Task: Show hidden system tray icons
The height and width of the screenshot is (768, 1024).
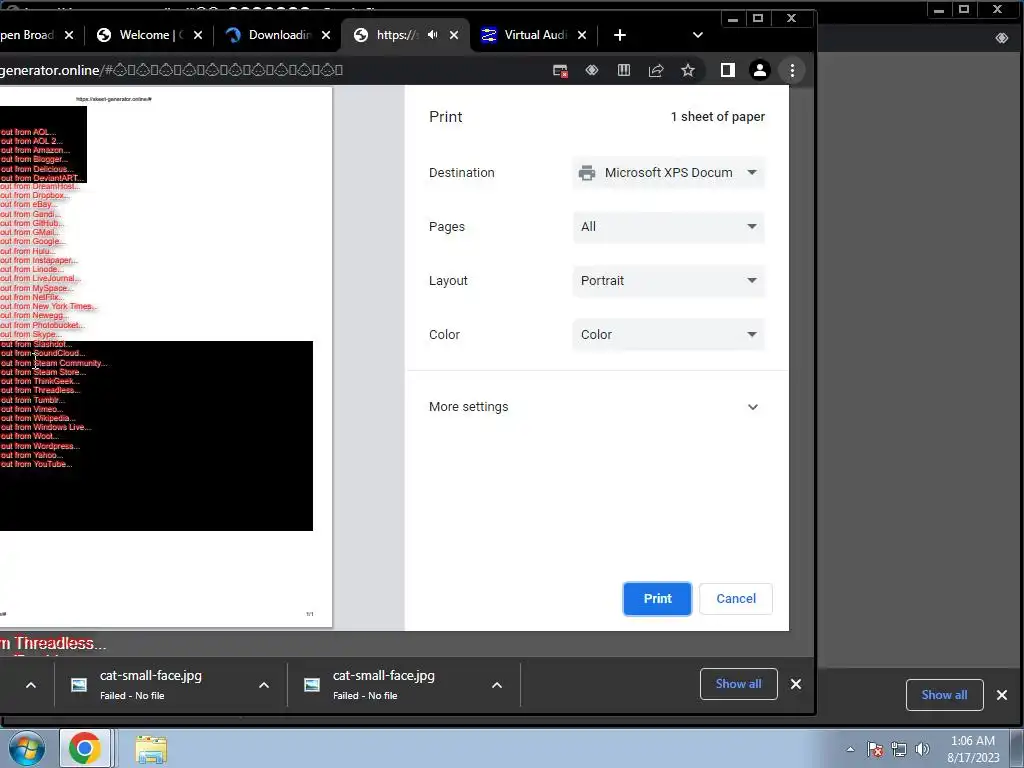Action: click(850, 749)
